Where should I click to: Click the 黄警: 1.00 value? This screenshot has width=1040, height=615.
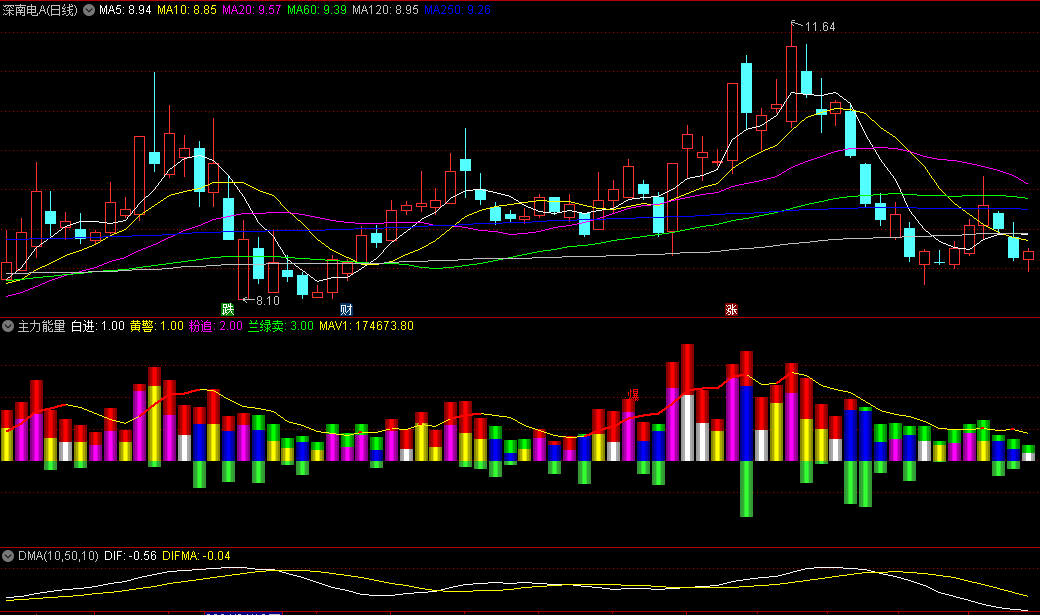[x=157, y=326]
